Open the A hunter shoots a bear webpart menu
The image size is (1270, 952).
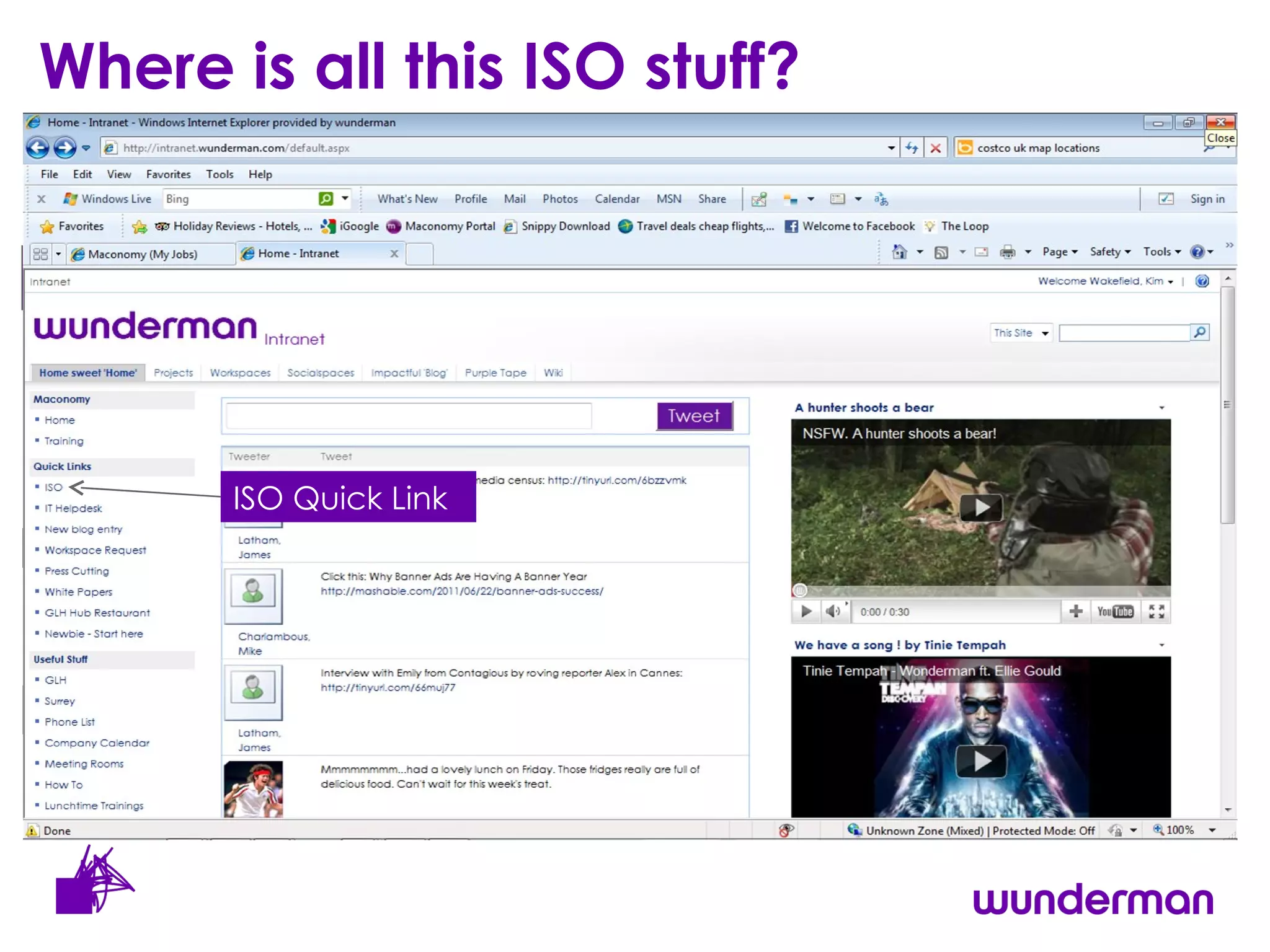[x=1161, y=408]
